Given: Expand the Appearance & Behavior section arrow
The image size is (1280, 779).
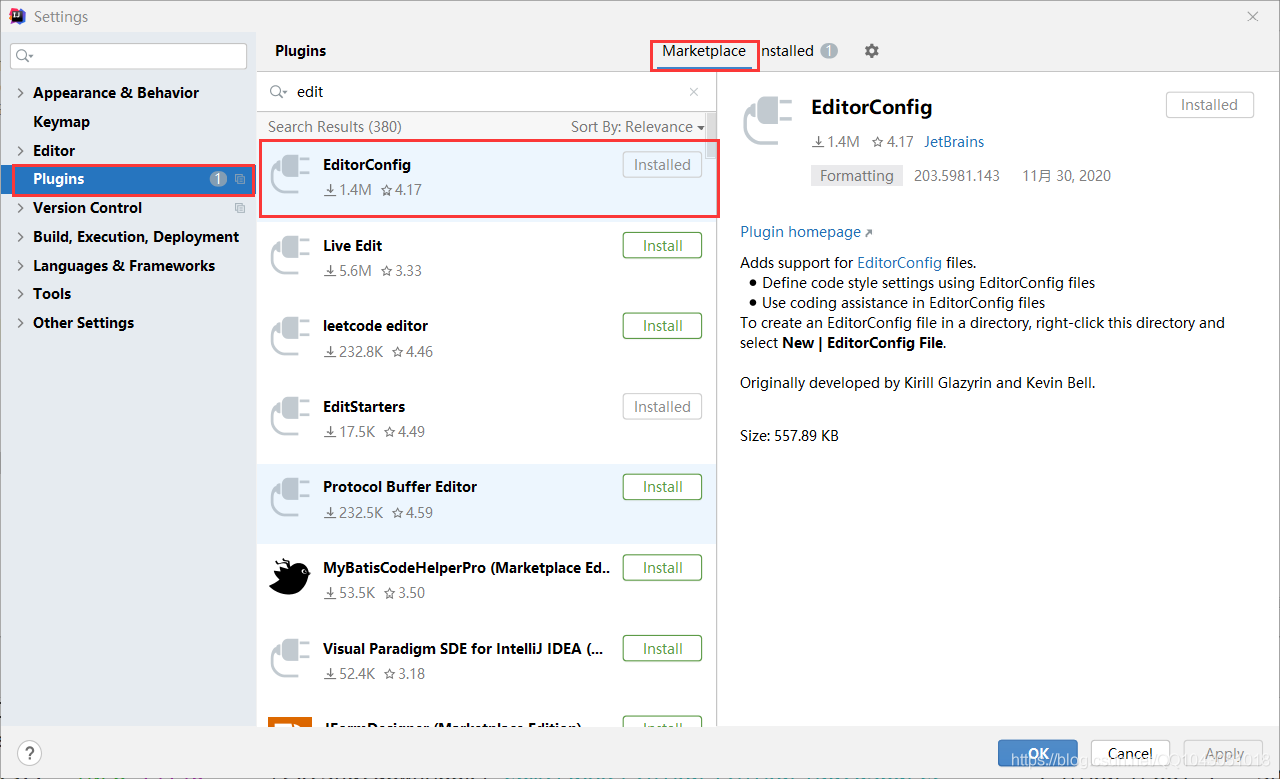Looking at the screenshot, I should (x=21, y=93).
